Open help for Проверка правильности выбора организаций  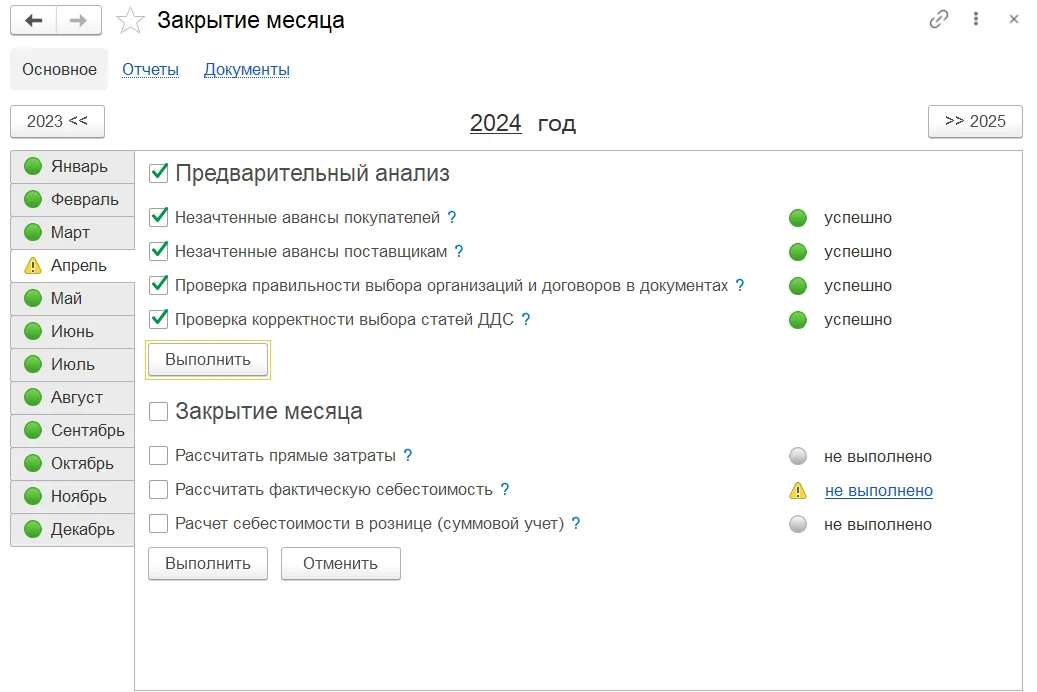click(740, 286)
